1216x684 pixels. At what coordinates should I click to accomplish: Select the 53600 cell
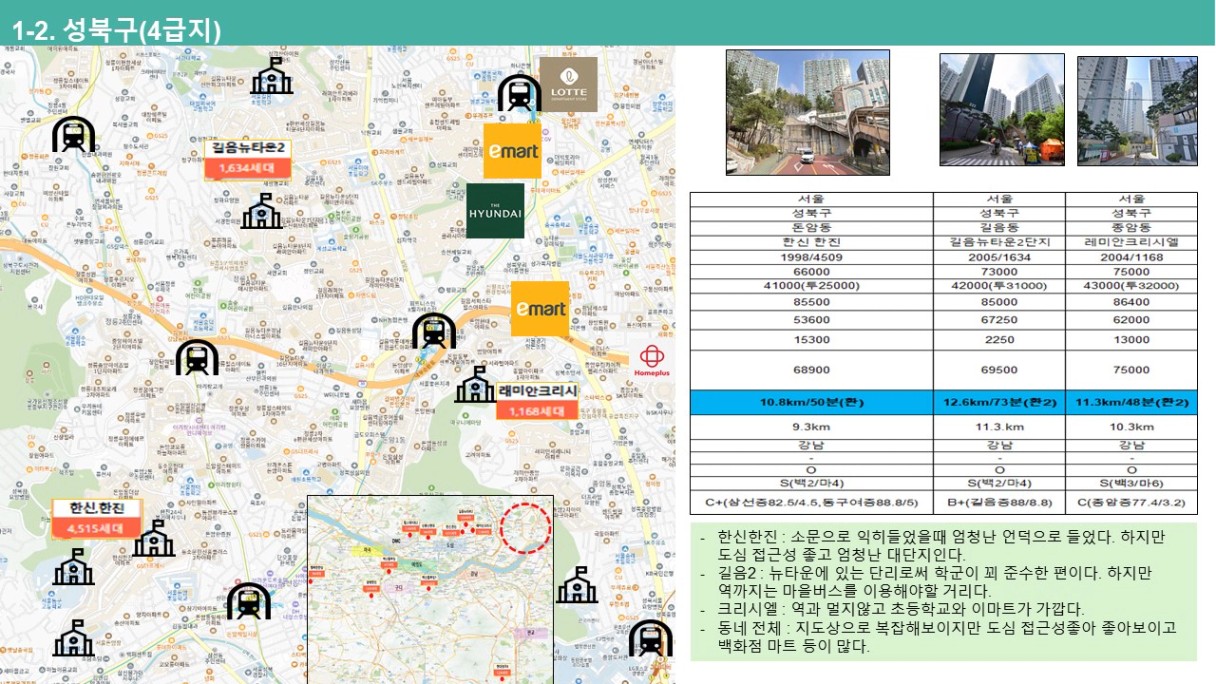tap(811, 320)
